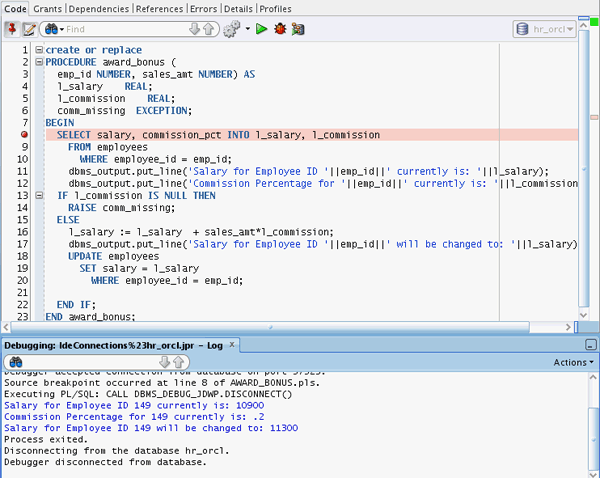Image resolution: width=600 pixels, height=478 pixels.
Task: Open the compile gear dropdown
Action: 236,30
